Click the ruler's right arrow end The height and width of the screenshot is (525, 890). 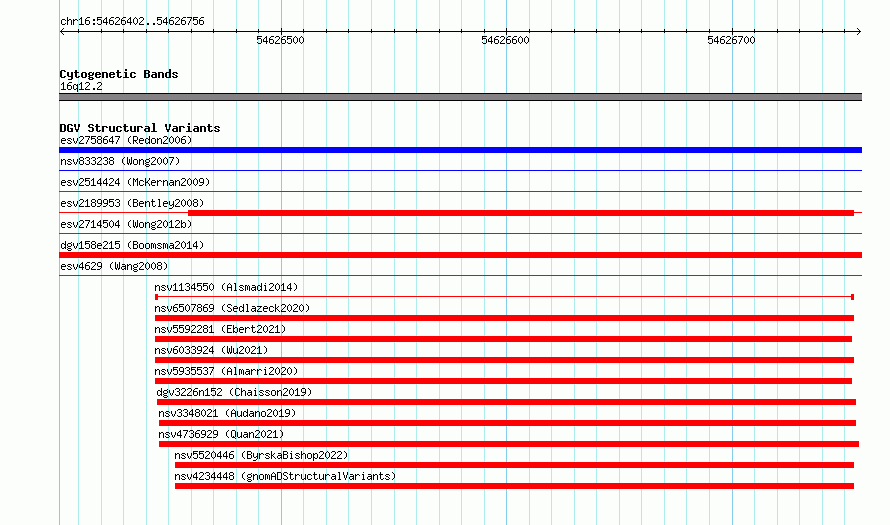pos(859,31)
